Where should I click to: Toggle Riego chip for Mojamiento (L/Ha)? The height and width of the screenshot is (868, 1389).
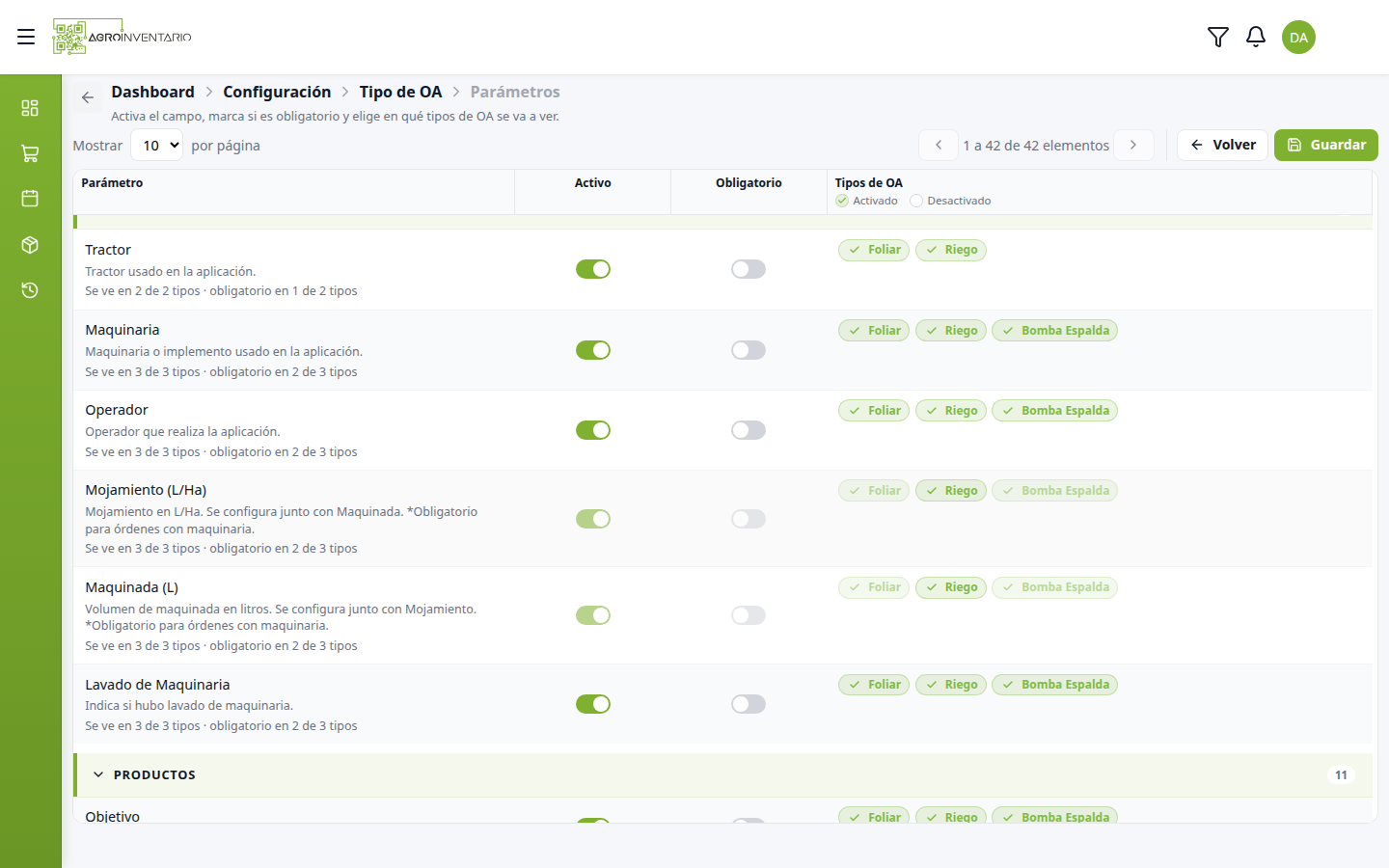pyautogui.click(x=951, y=491)
